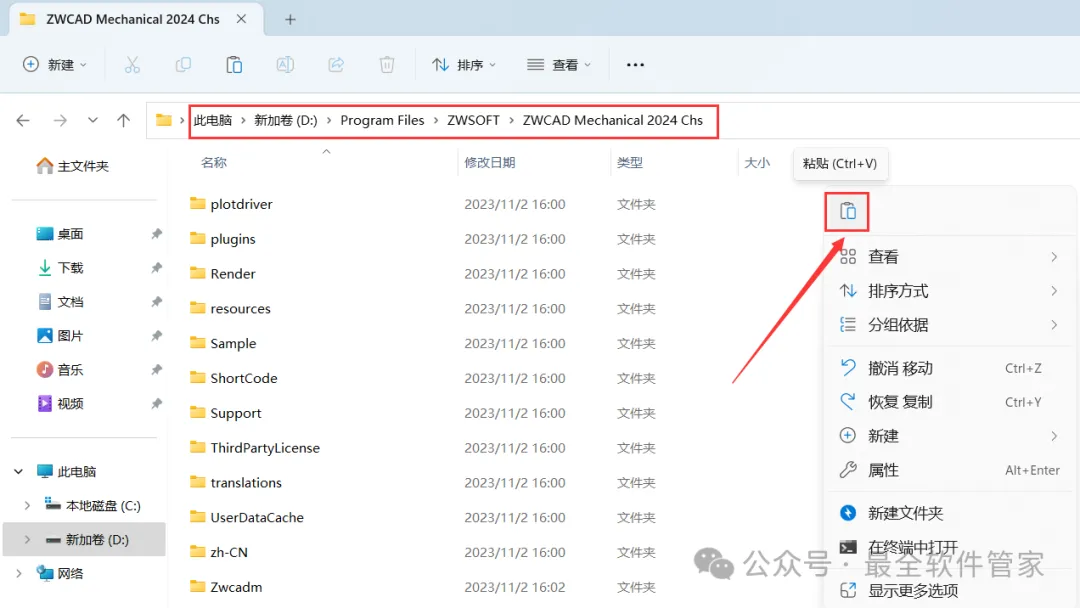Choose 撤消 移动 in context menu
Viewport: 1080px width, 608px height.
point(949,368)
